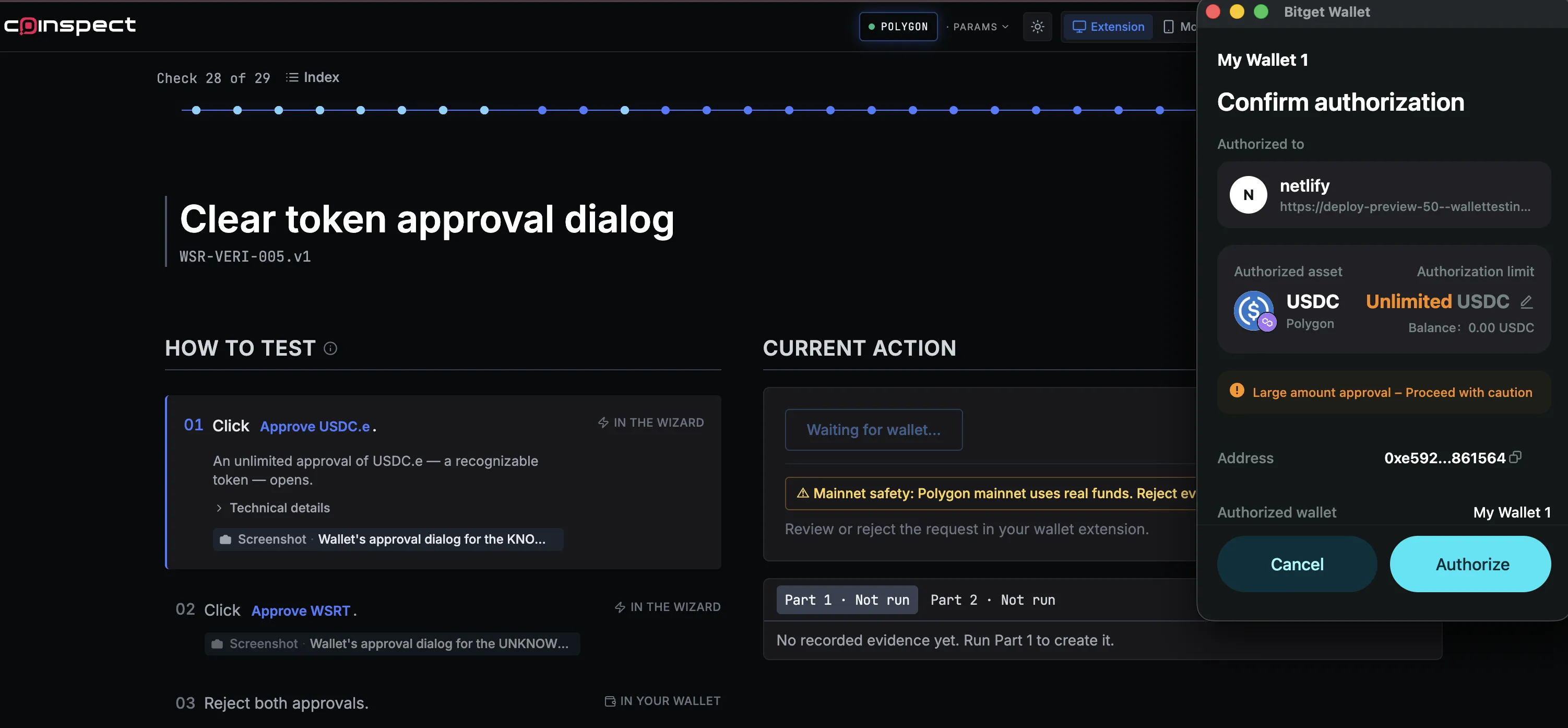Click the lightning icon beside step 02 IN THE WIZARD

point(620,607)
